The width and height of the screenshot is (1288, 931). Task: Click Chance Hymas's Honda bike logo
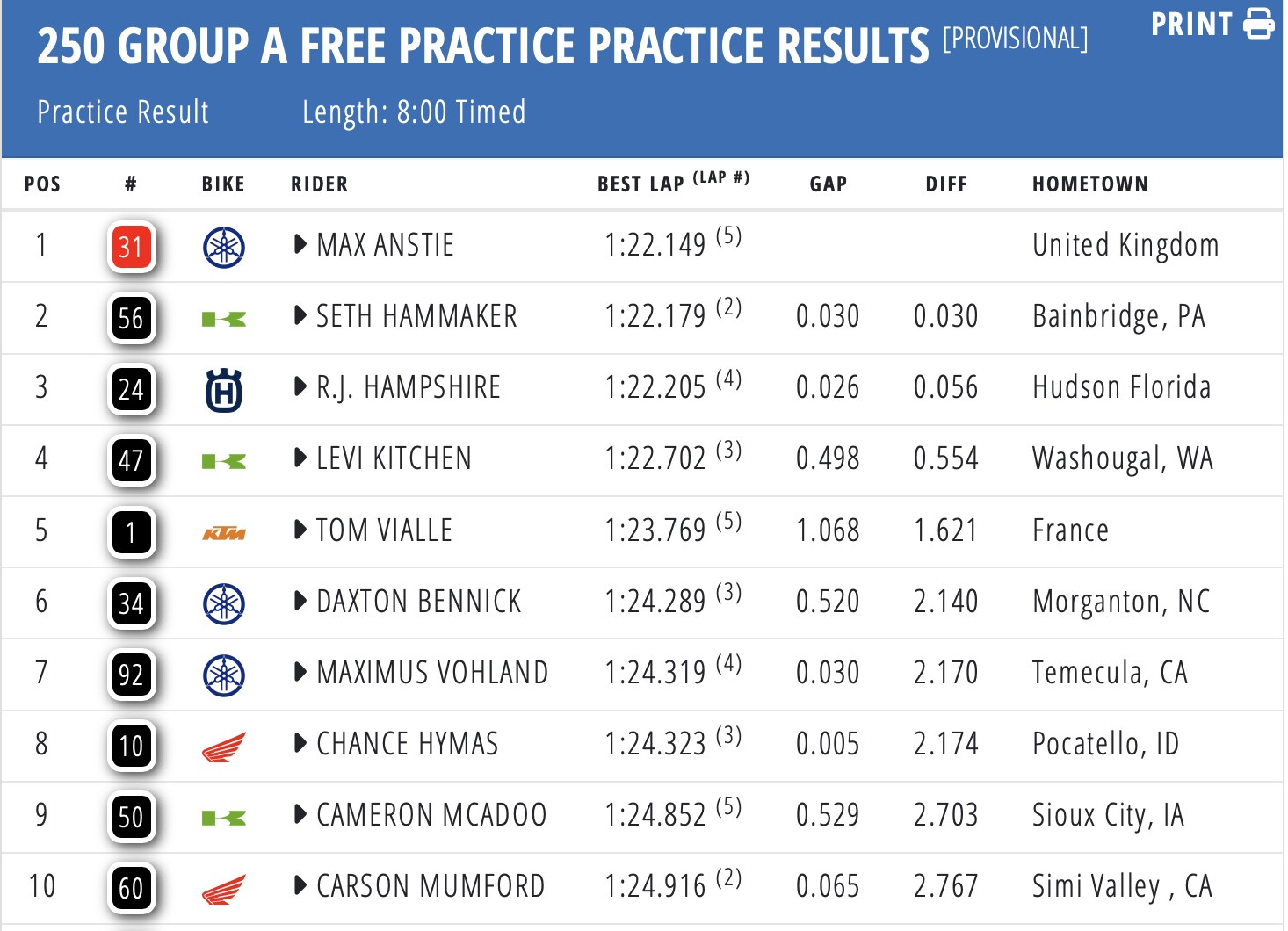[224, 747]
